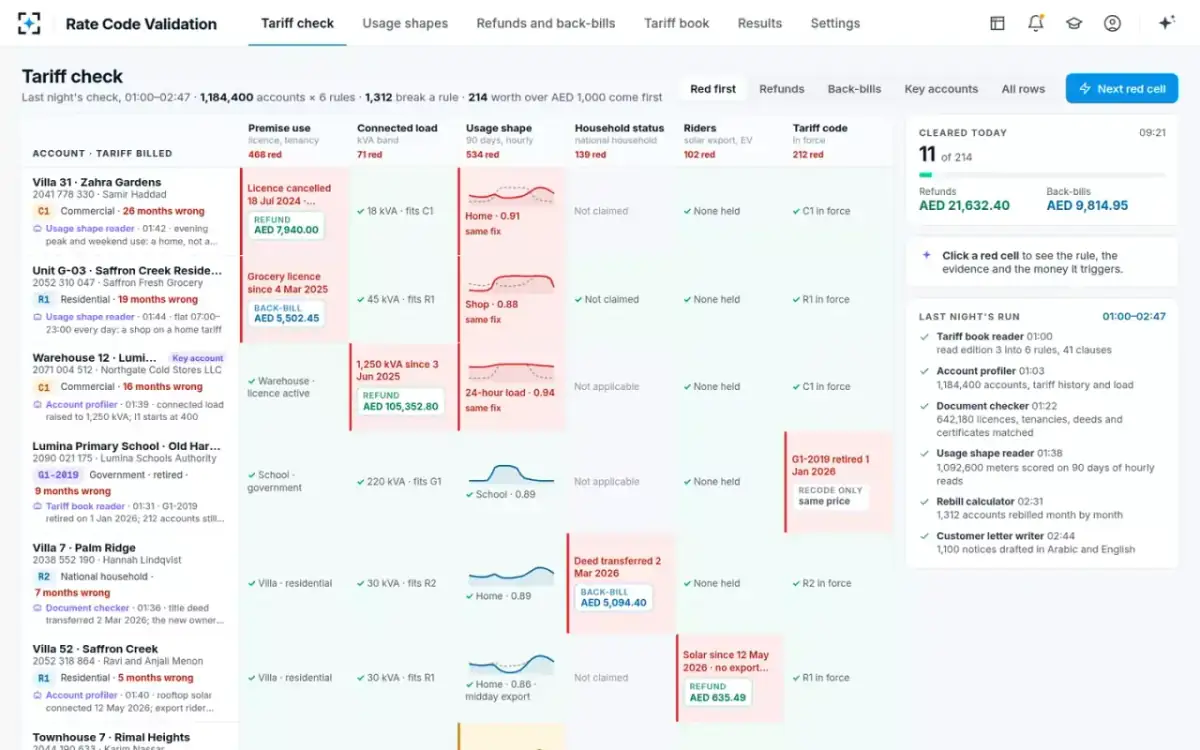This screenshot has width=1200, height=750.
Task: Click the agent icon beside Villa 31's Usage shape reader
Action: point(38,229)
